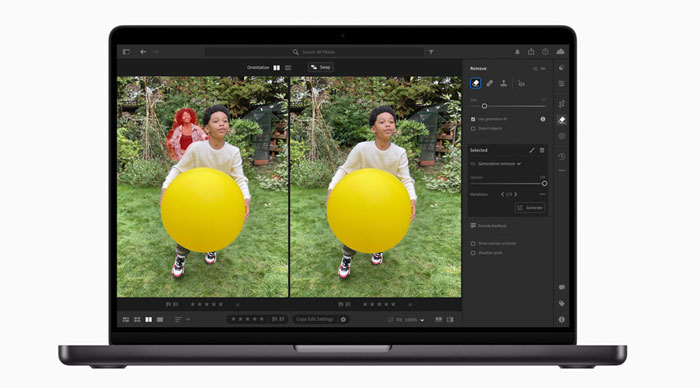Screen dimensions: 700x388
Task: Select the Heal bandage tool
Action: [490, 83]
